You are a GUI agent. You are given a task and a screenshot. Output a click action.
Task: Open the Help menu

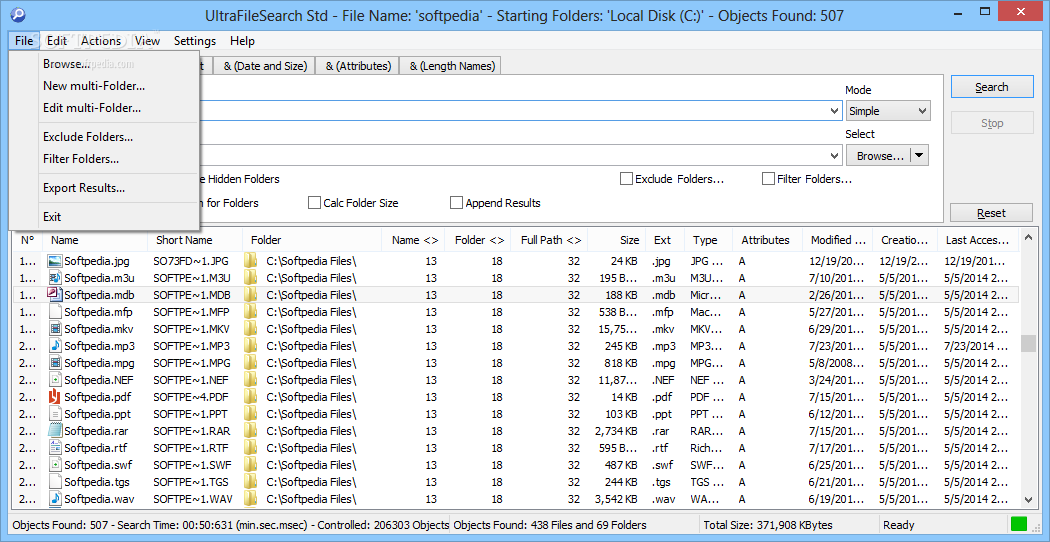coord(242,41)
